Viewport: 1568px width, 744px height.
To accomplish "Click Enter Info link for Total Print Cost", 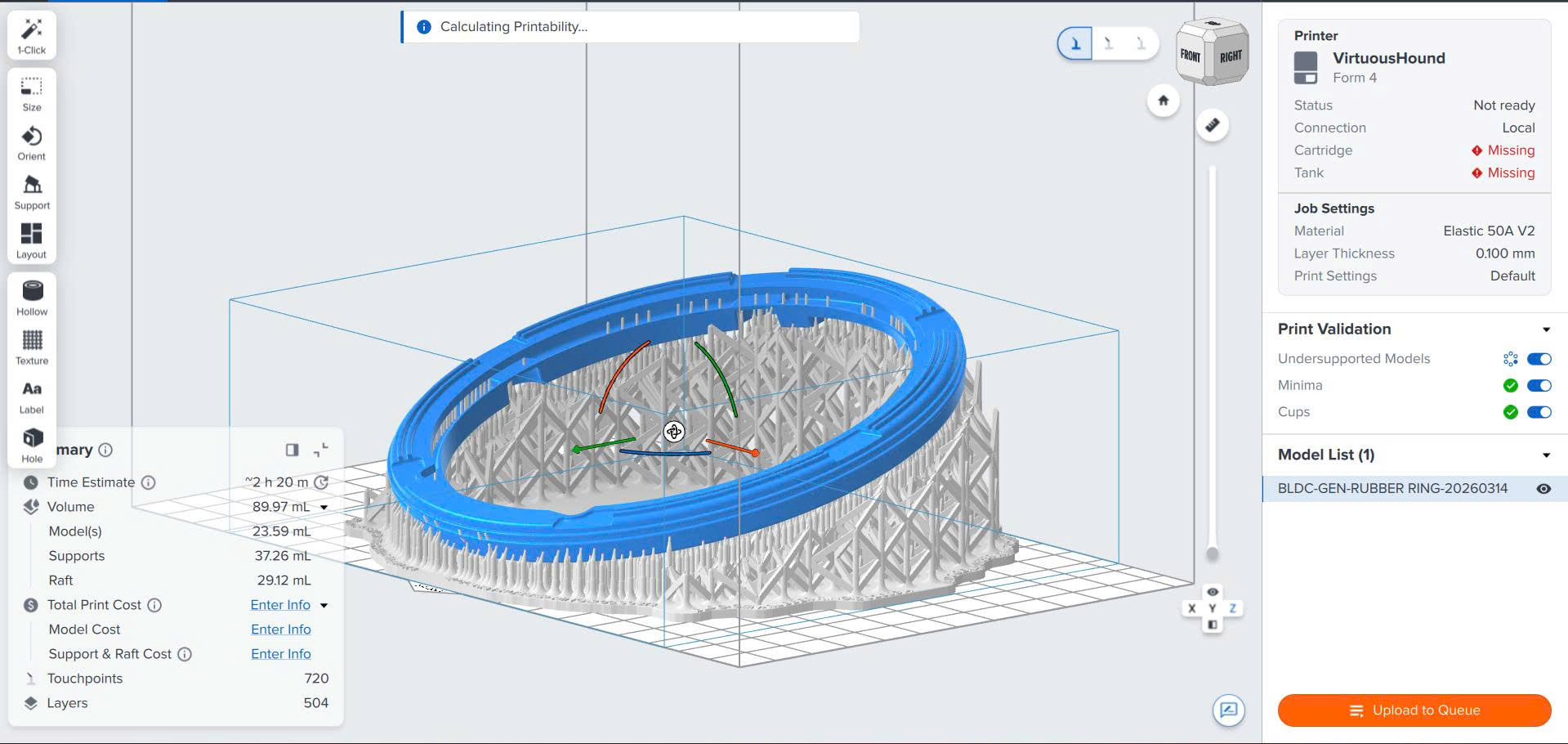I will tap(280, 605).
